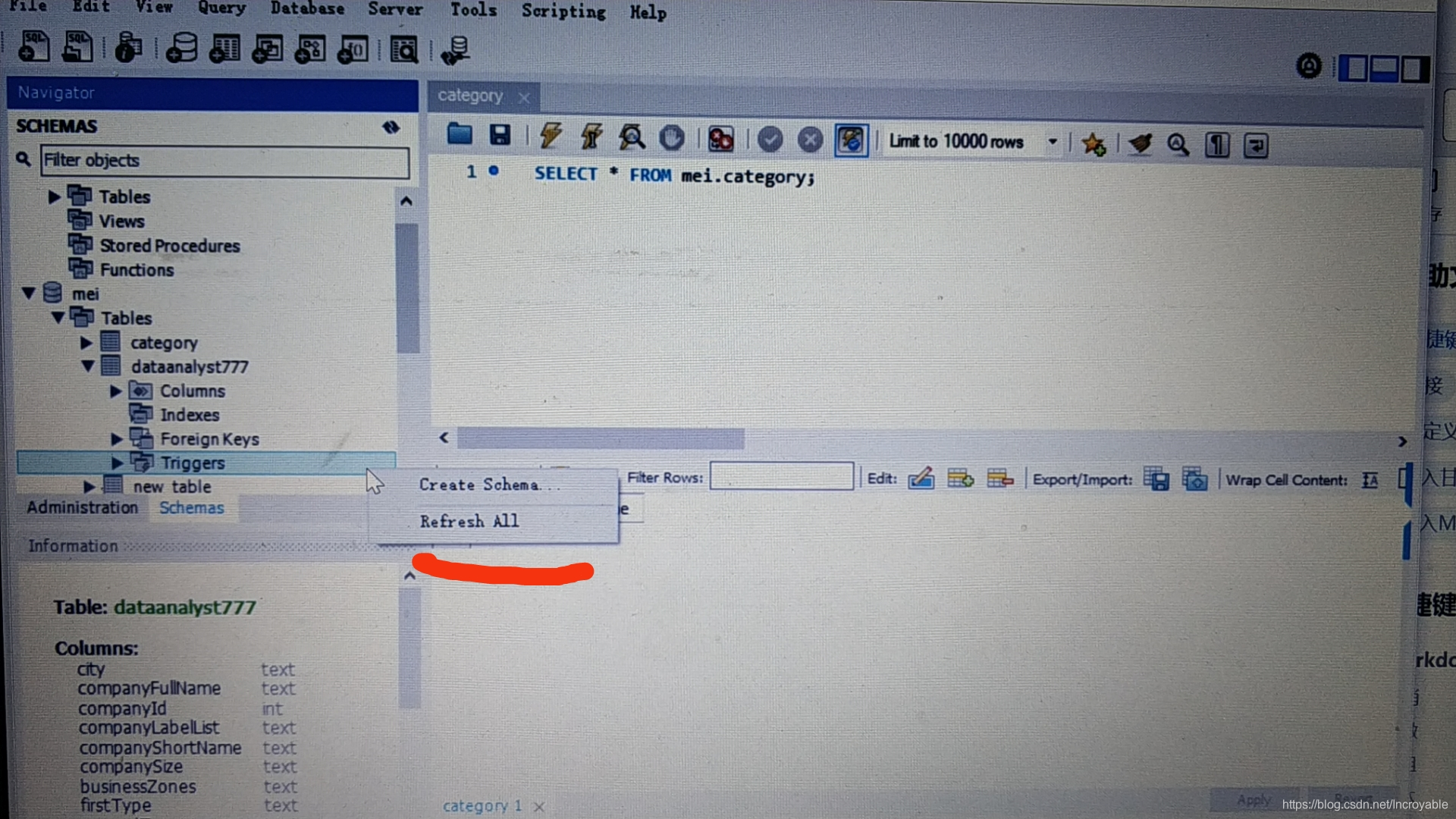The height and width of the screenshot is (819, 1456).
Task: Choose Refresh All from context menu
Action: [469, 521]
